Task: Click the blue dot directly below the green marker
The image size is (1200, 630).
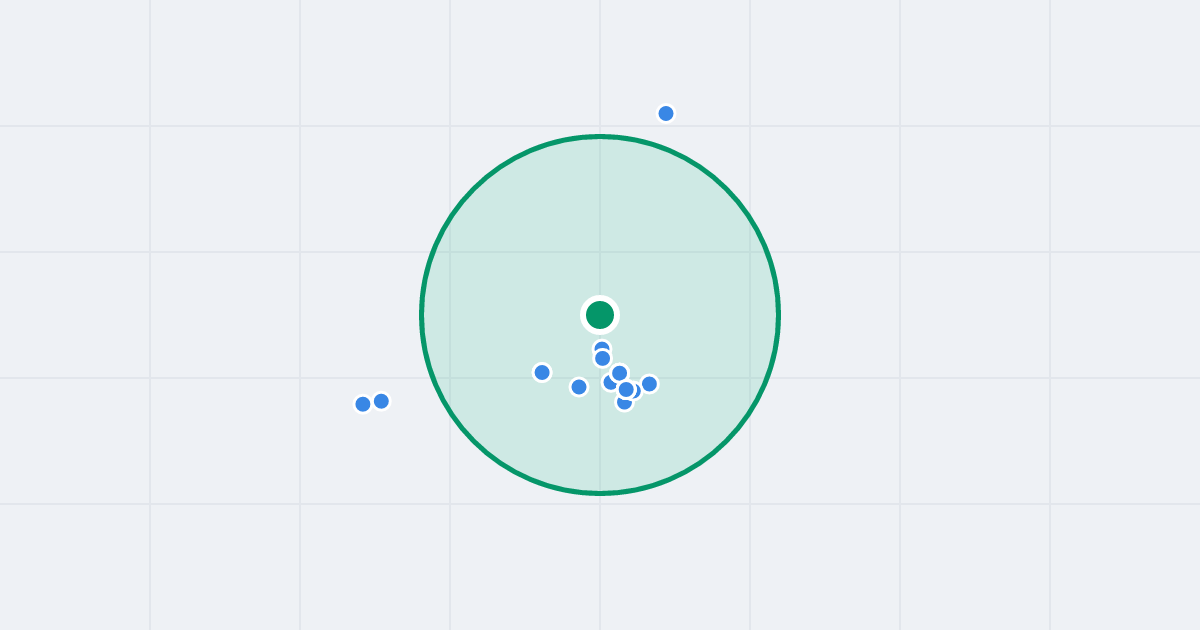Action: (602, 358)
